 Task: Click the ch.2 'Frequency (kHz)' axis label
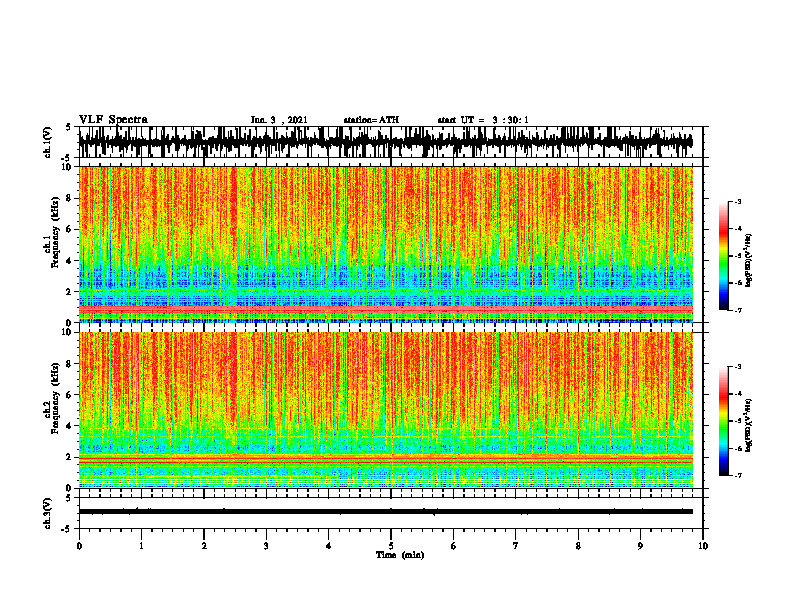click(x=56, y=397)
